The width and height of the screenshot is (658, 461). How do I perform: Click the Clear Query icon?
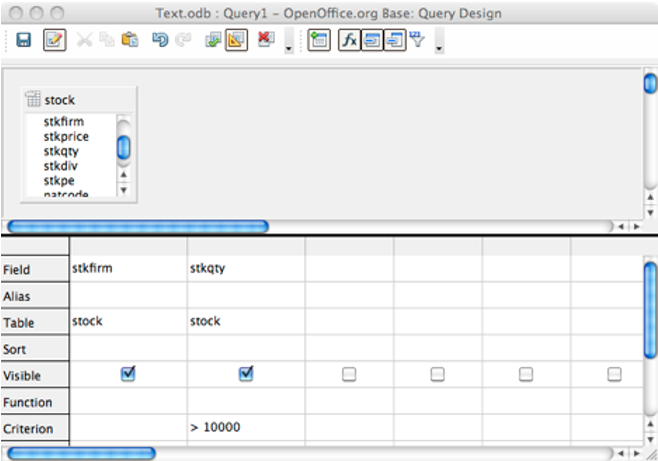click(266, 41)
